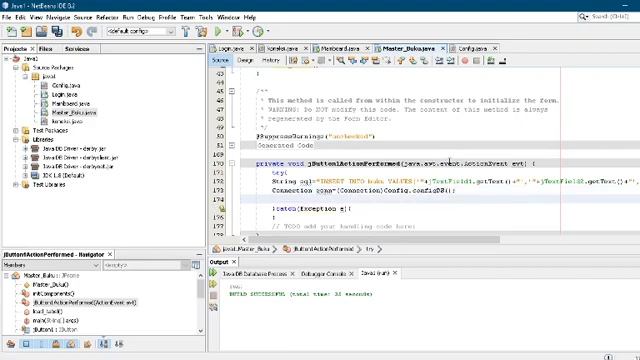The width and height of the screenshot is (640, 360).
Task: Open the Profile Project dropdown arrow
Action: tap(268, 31)
